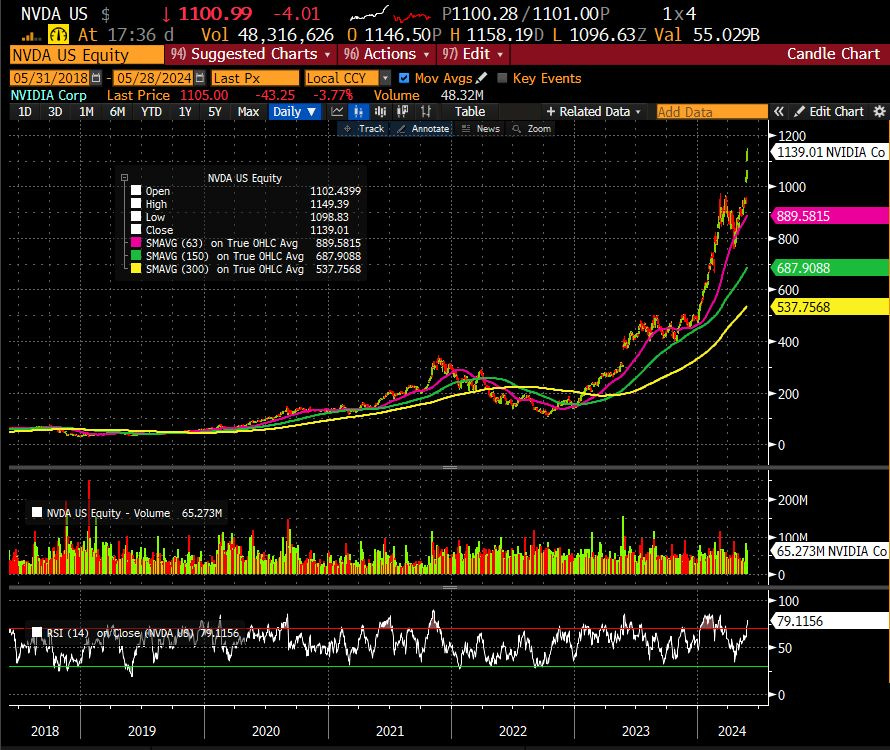Viewport: 890px width, 750px height.
Task: Click the NVIDIA Corp name label
Action: click(49, 95)
